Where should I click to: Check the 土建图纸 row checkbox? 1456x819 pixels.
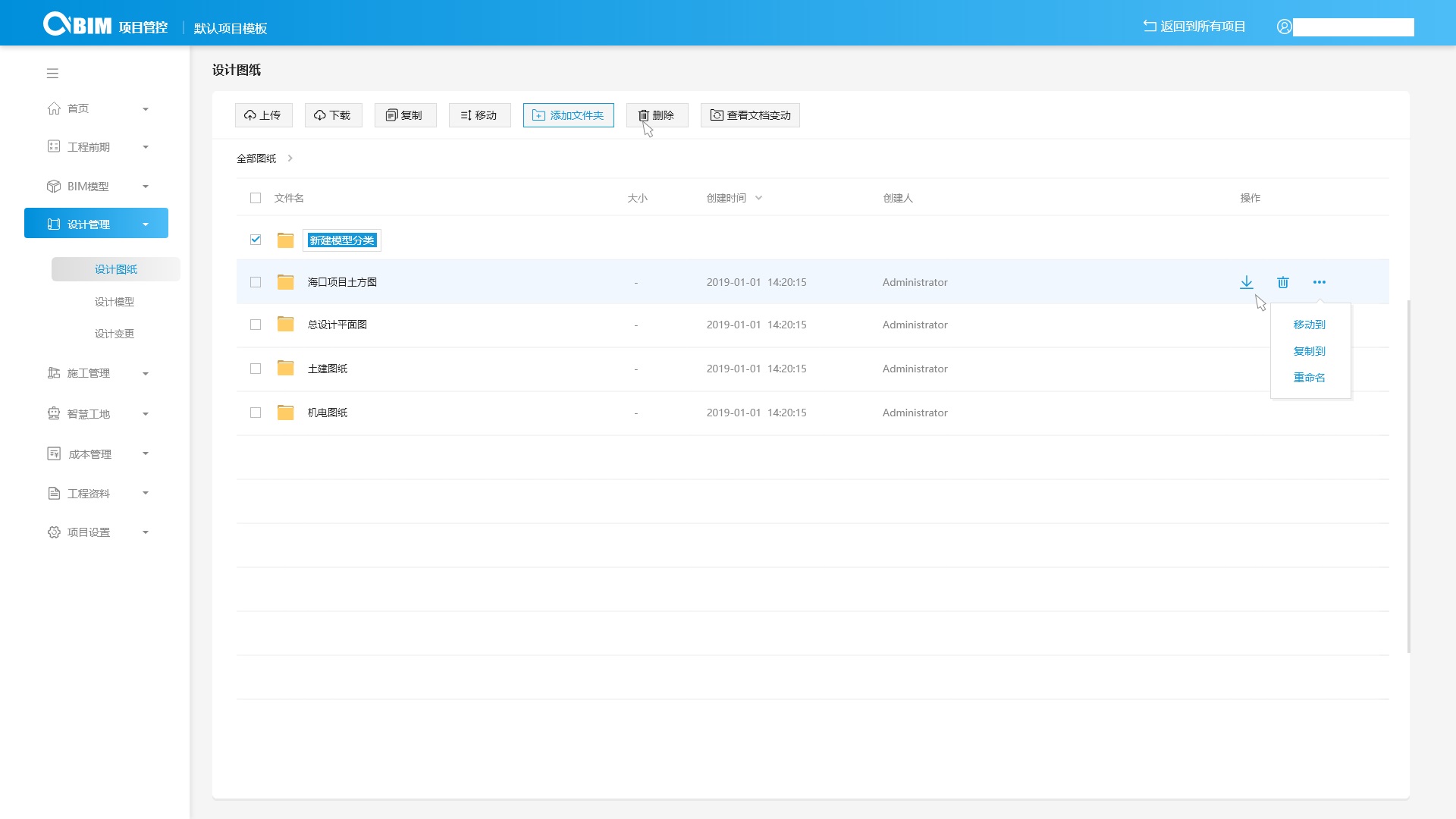tap(256, 369)
